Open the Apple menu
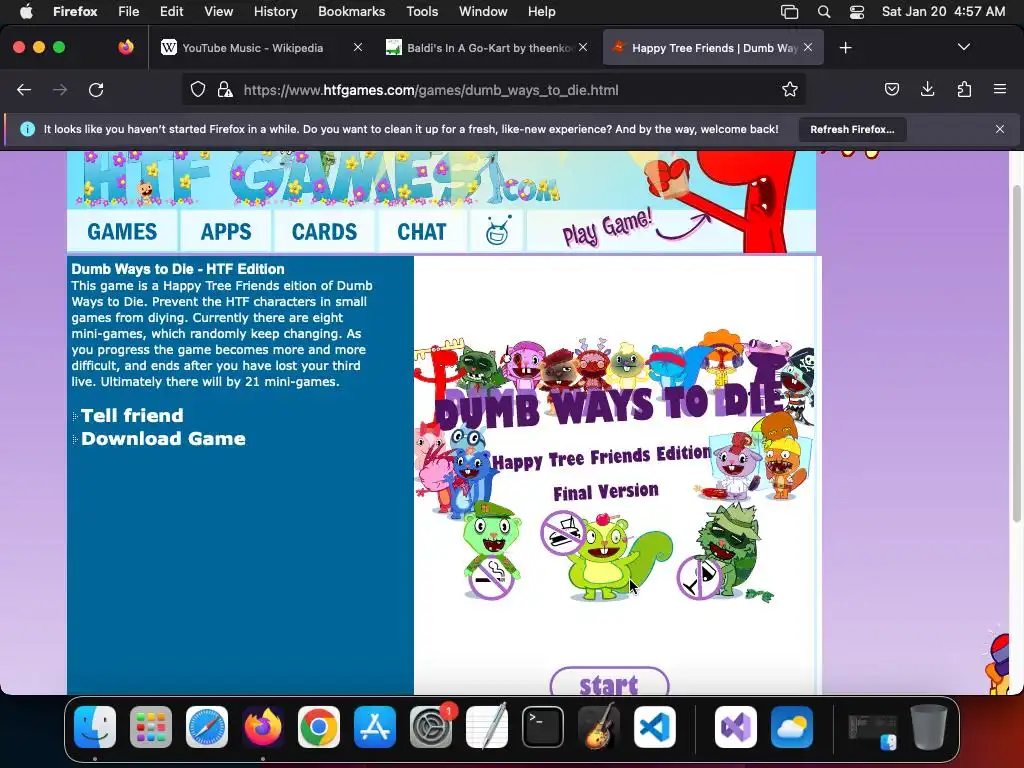1024x768 pixels. (26, 12)
